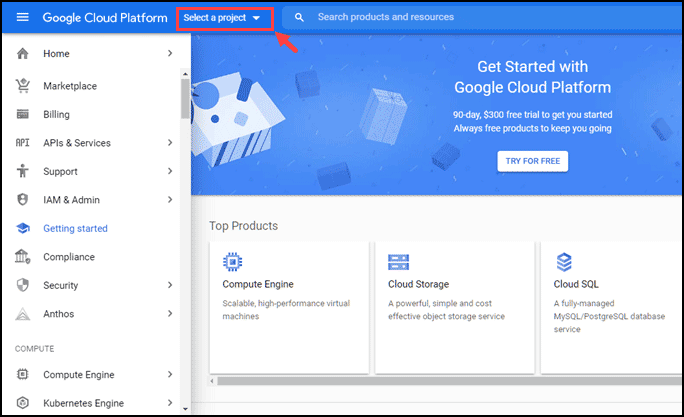Screen dimensions: 684x417
Task: Click the products horizontal scrollbar left arrow
Action: 212,381
